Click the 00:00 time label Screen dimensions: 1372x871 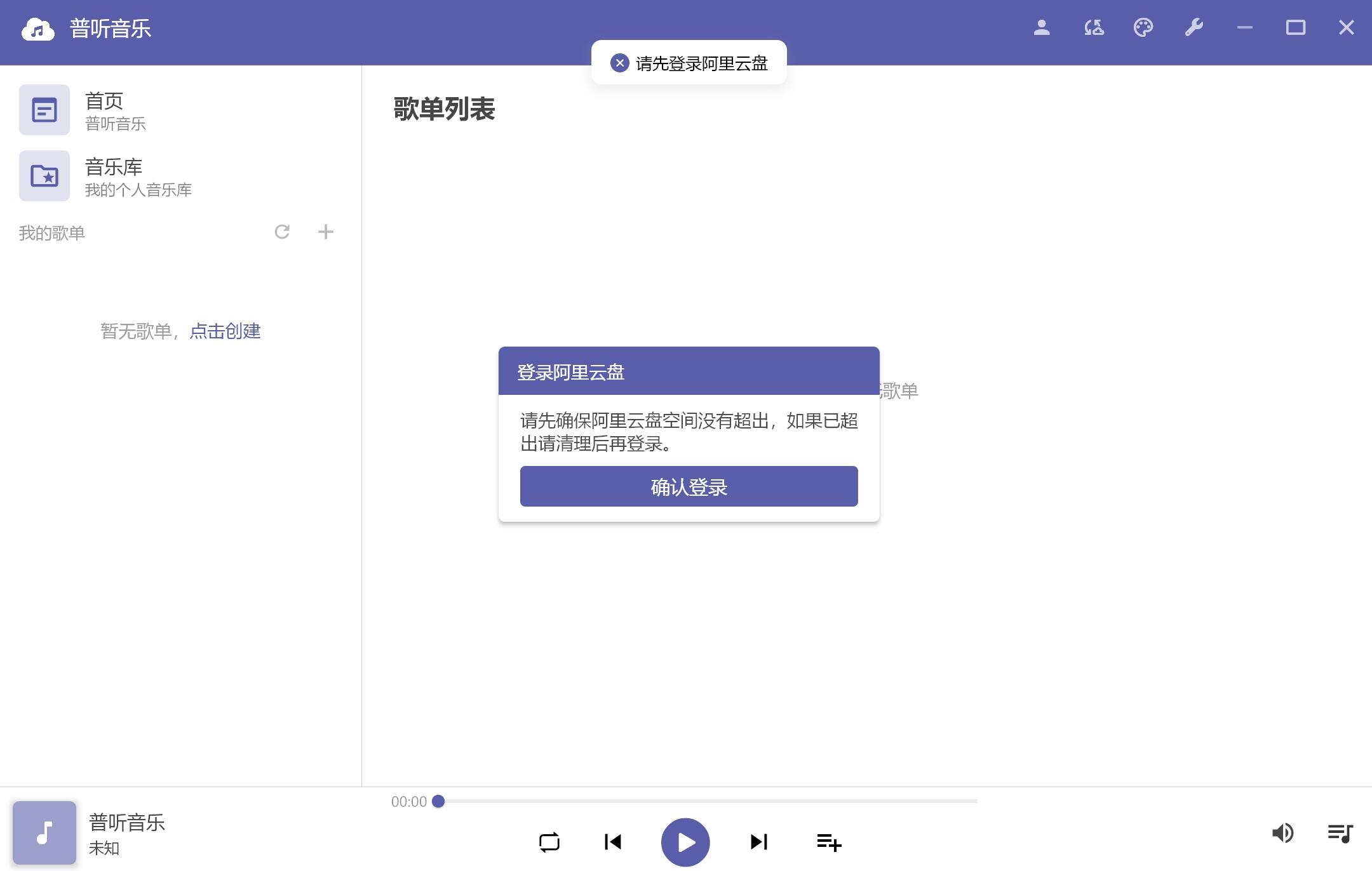click(409, 802)
